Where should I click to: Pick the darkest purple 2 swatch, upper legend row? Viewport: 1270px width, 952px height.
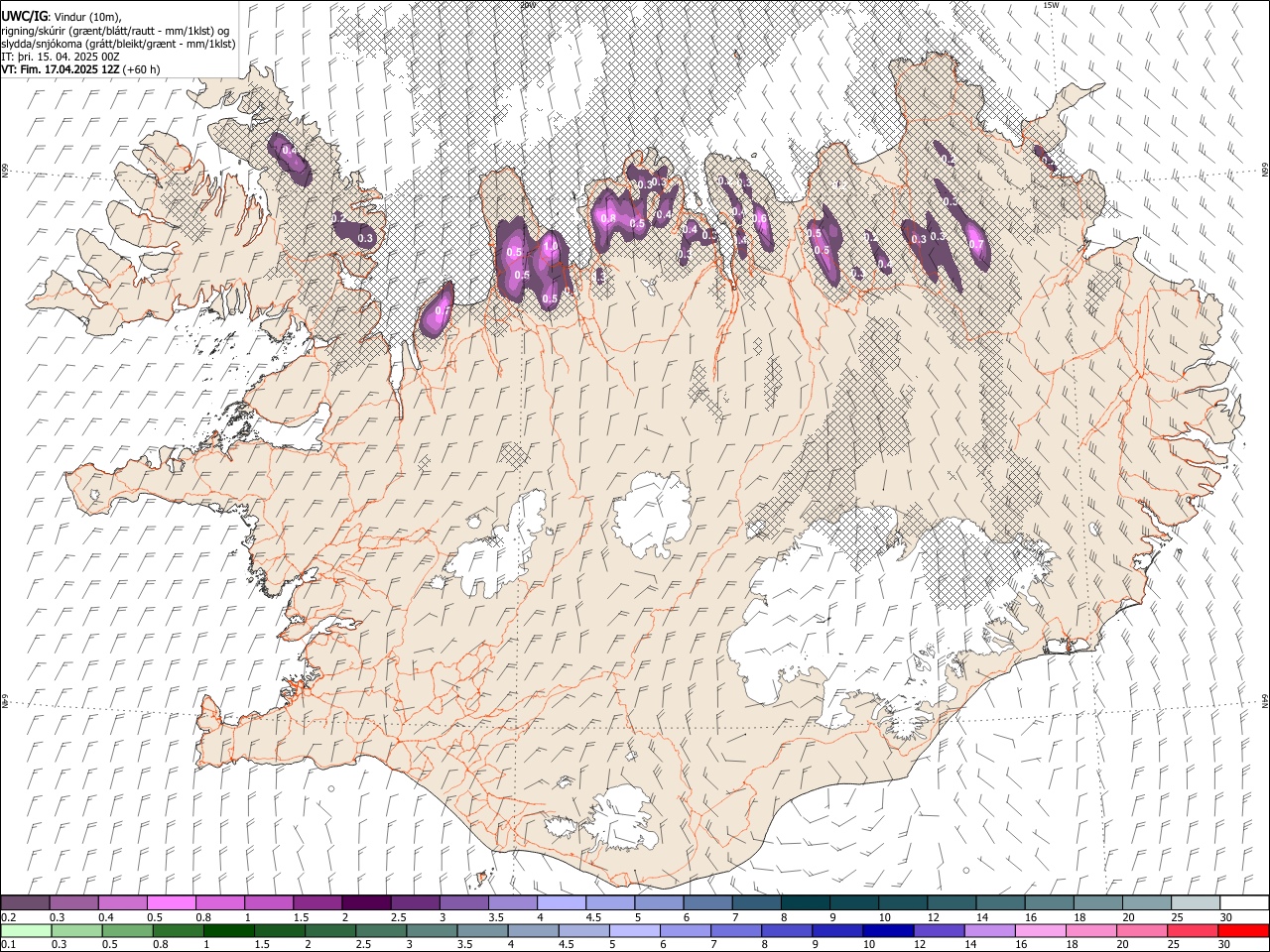pos(366,902)
